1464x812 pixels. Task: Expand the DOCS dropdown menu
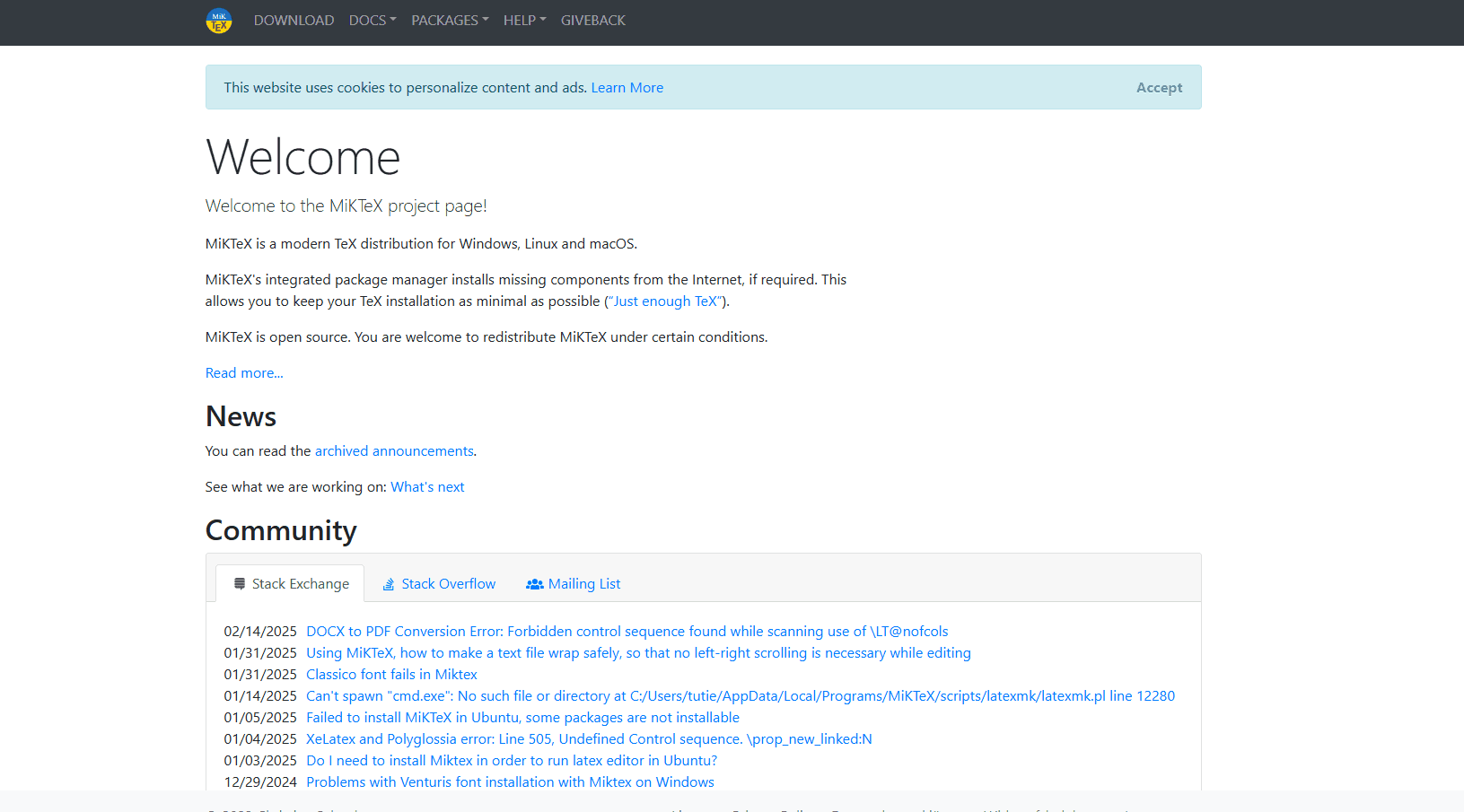373,21
